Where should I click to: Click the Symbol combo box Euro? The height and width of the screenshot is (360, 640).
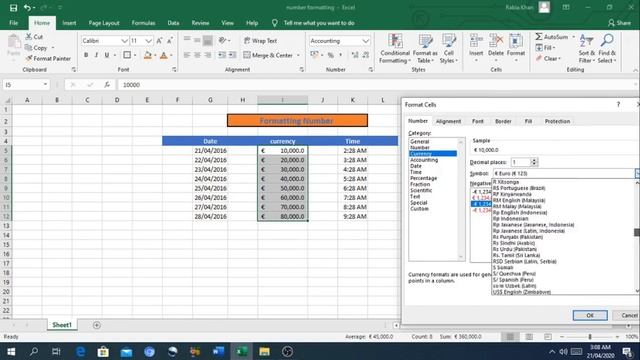(x=564, y=173)
